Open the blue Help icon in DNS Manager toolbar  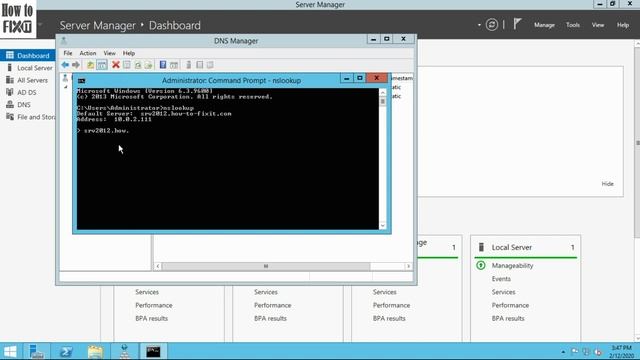(163, 65)
